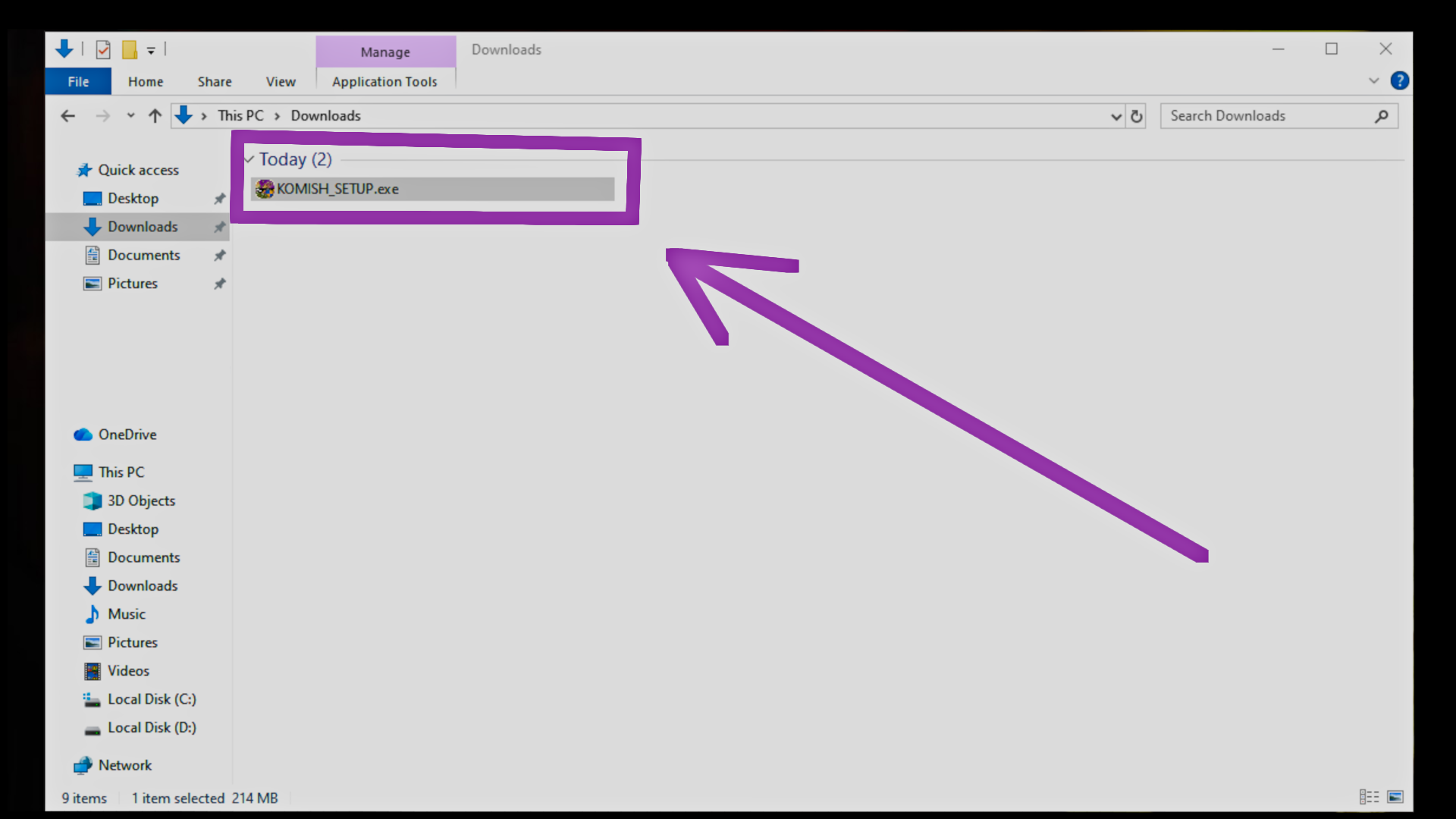Select the KOMISH_SETUP.exe file
The height and width of the screenshot is (819, 1456).
(x=432, y=189)
